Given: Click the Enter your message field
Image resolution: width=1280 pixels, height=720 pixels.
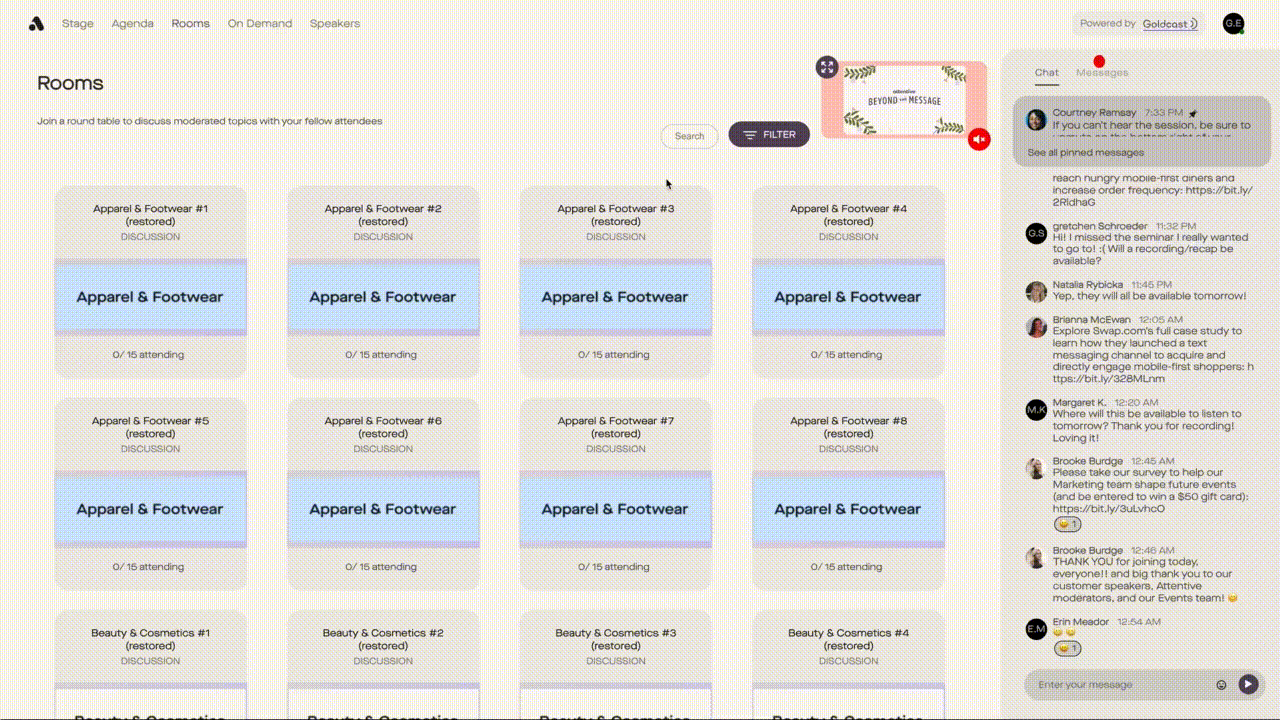Looking at the screenshot, I should pos(1120,685).
